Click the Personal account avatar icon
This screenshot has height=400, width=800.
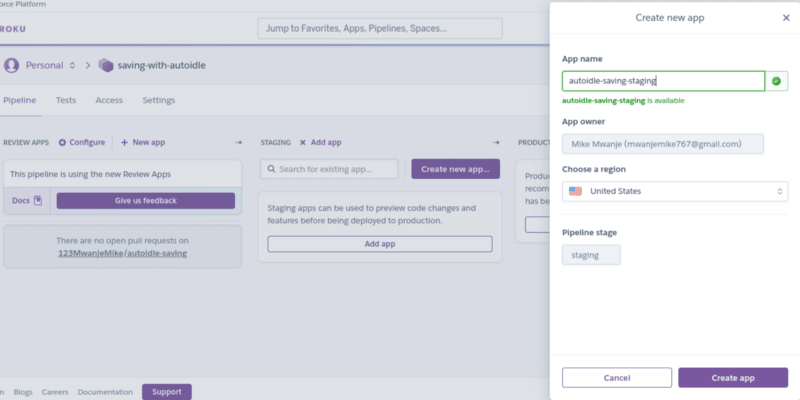11,66
